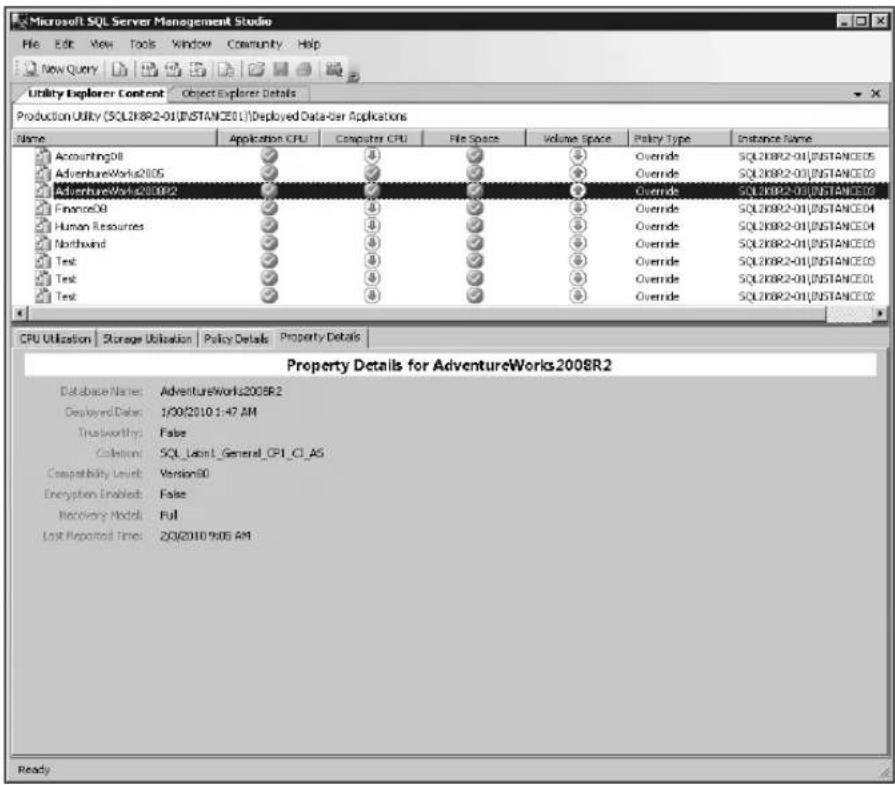Click AccountingDB Application CPU status icon
The width and height of the screenshot is (895, 785).
pyautogui.click(x=269, y=155)
